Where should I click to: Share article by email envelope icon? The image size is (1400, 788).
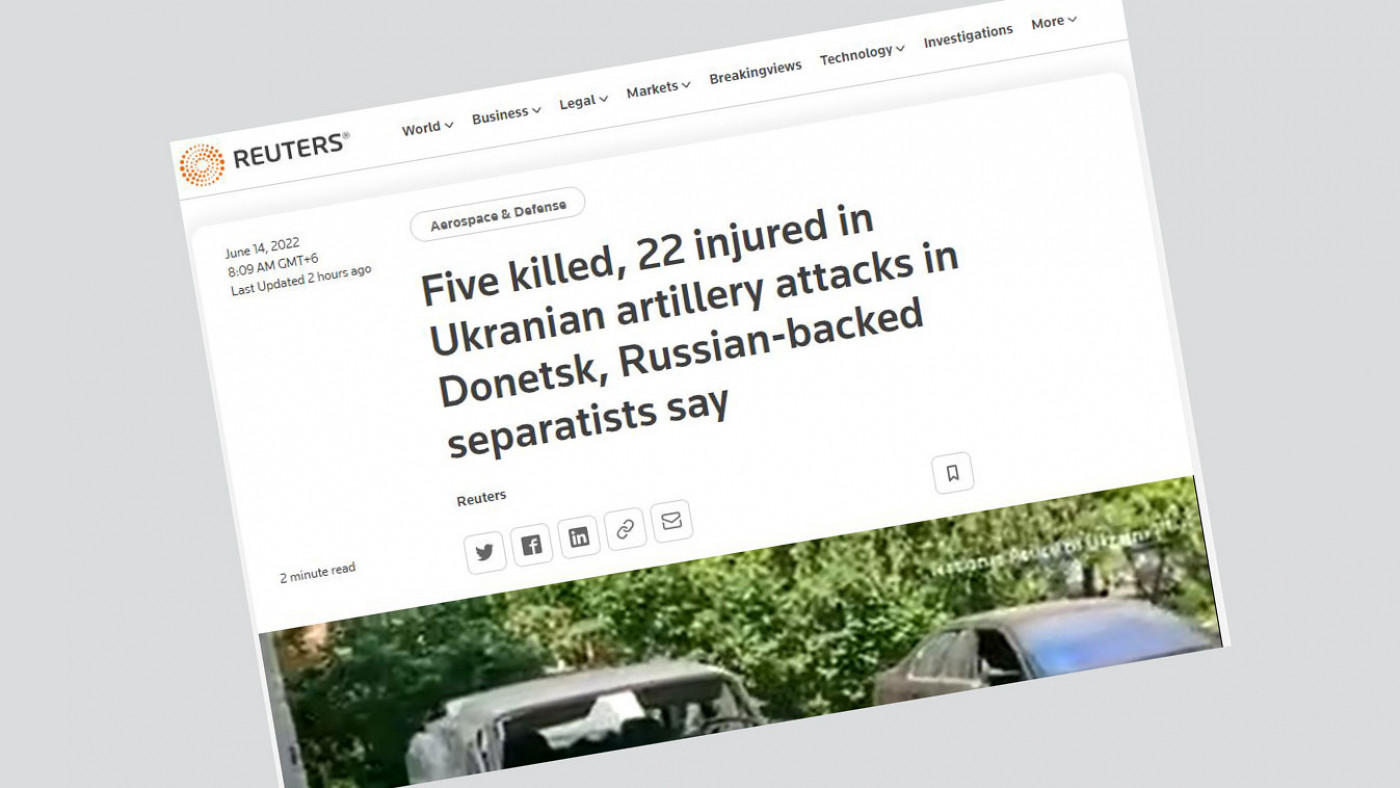(671, 521)
